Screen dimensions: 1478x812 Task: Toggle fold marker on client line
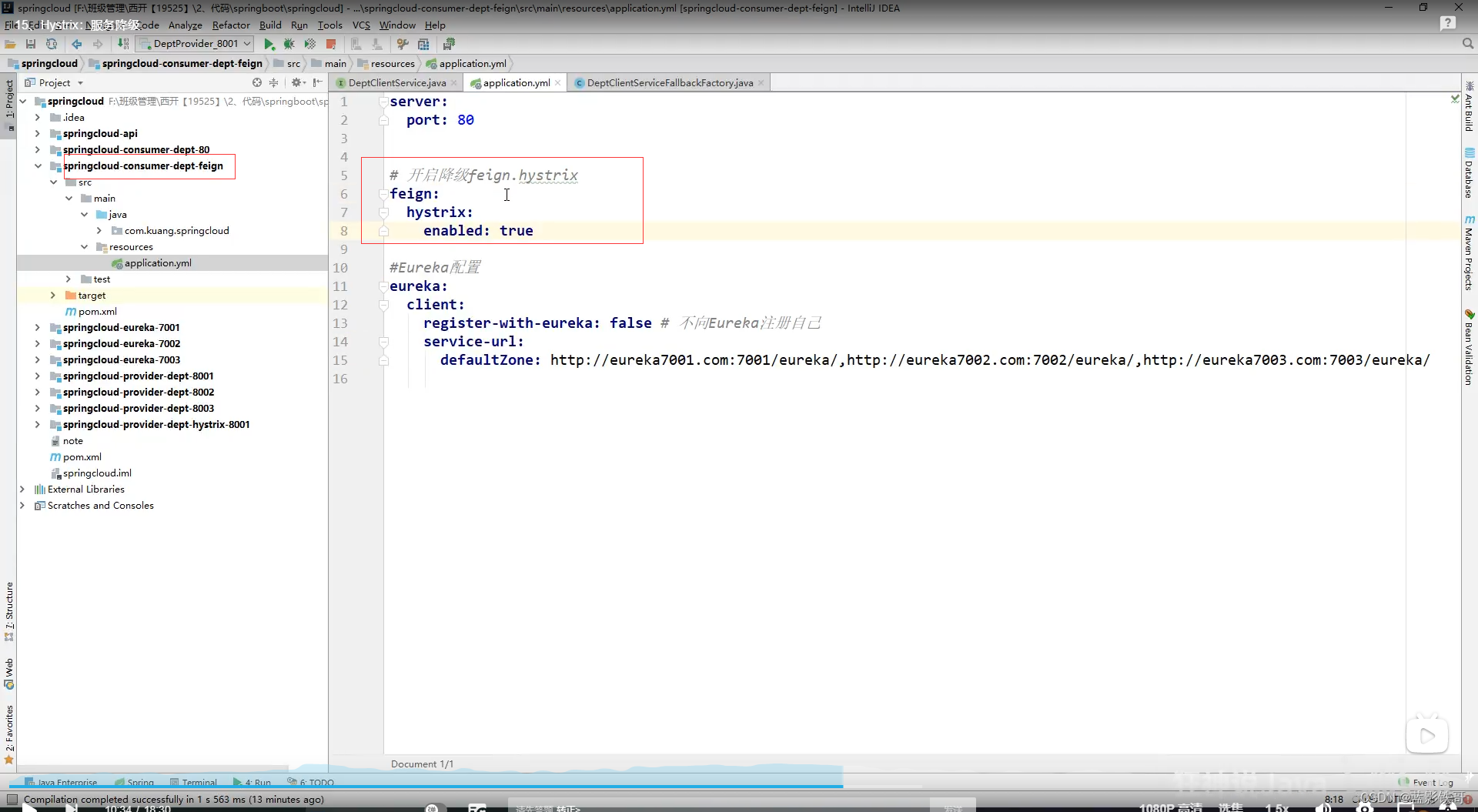point(383,305)
